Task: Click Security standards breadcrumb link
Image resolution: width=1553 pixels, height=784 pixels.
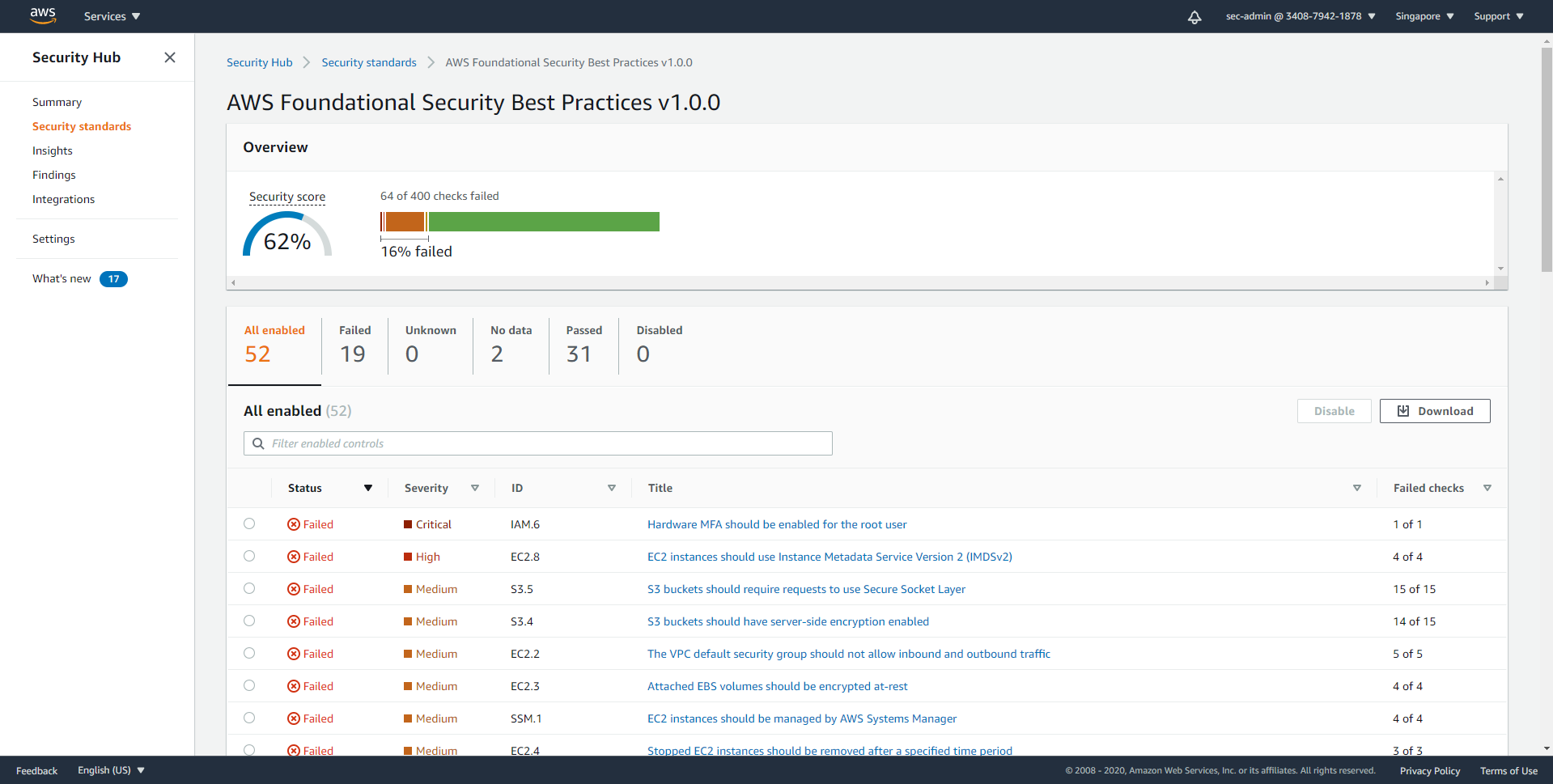Action: (369, 62)
